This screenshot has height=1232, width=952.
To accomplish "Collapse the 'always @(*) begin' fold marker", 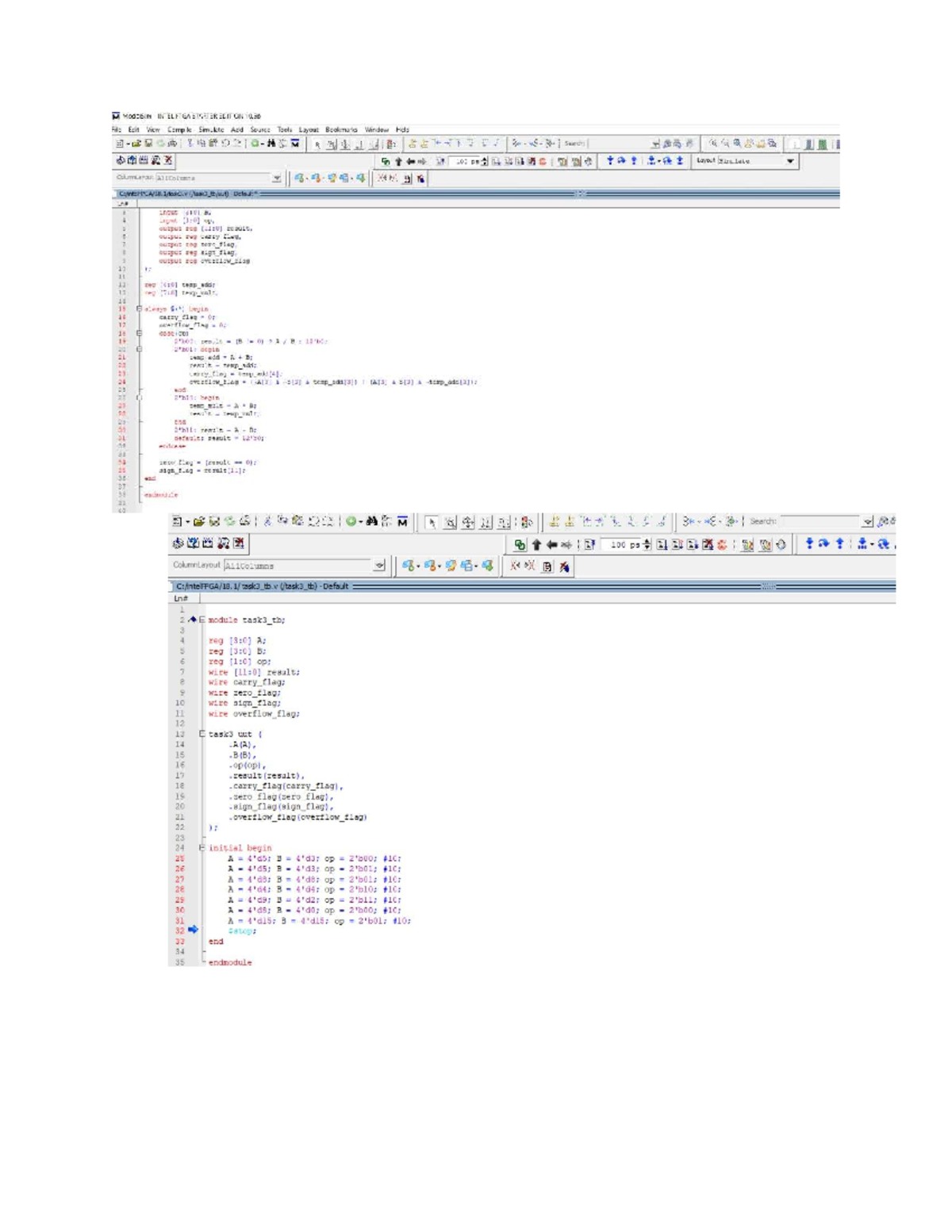I will pyautogui.click(x=140, y=309).
